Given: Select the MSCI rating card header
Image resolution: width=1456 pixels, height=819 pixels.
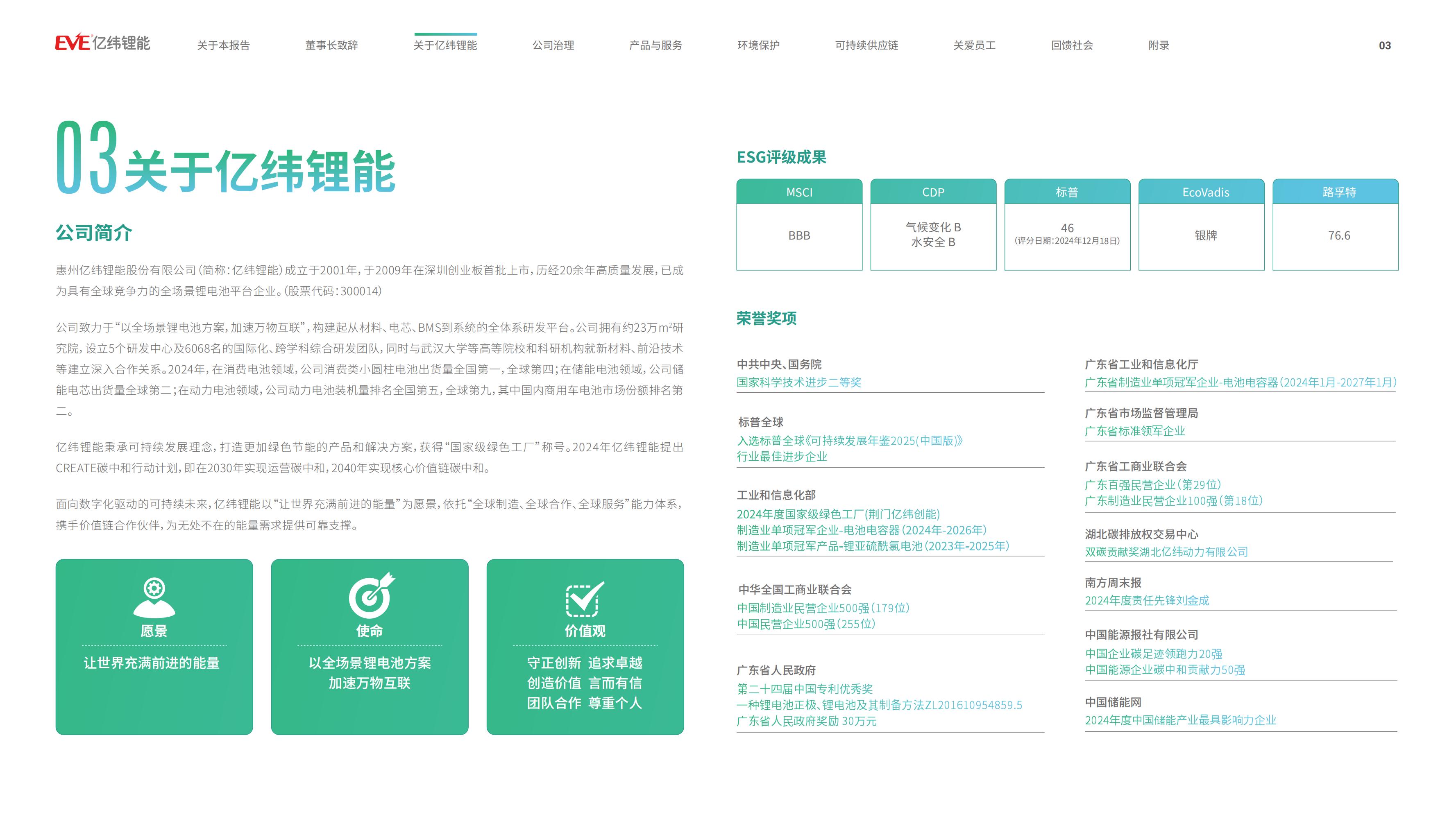Looking at the screenshot, I should click(799, 192).
